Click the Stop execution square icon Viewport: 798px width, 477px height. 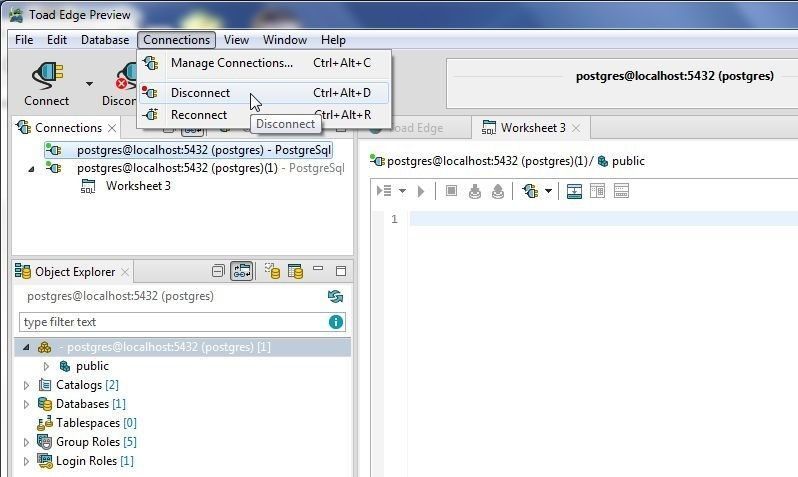(451, 191)
